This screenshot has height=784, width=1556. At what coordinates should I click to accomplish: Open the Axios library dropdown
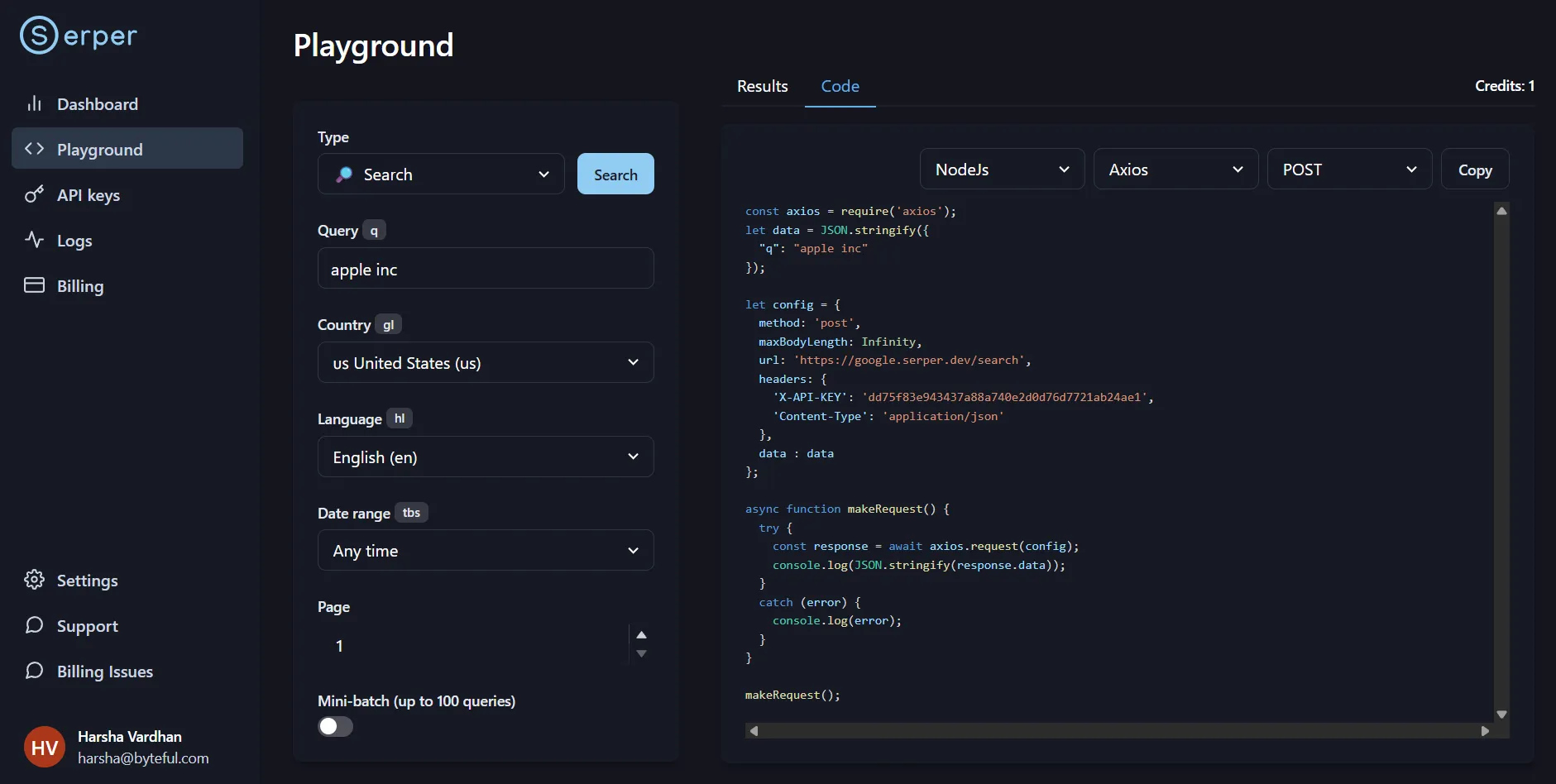(1175, 169)
